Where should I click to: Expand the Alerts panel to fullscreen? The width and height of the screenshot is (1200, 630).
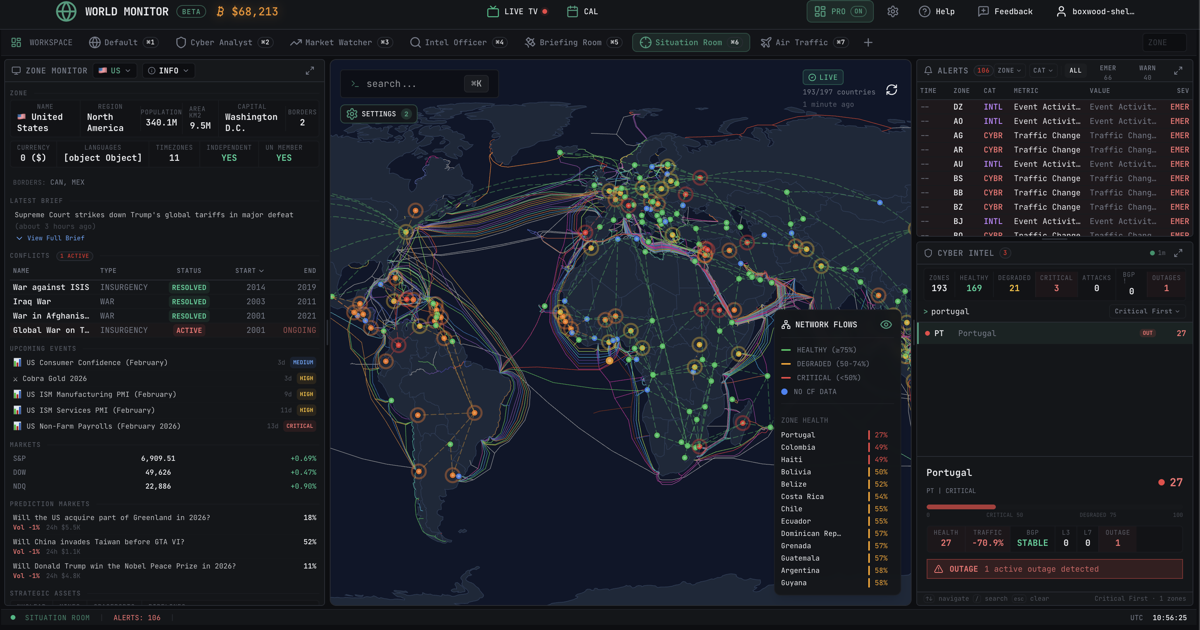(1178, 71)
